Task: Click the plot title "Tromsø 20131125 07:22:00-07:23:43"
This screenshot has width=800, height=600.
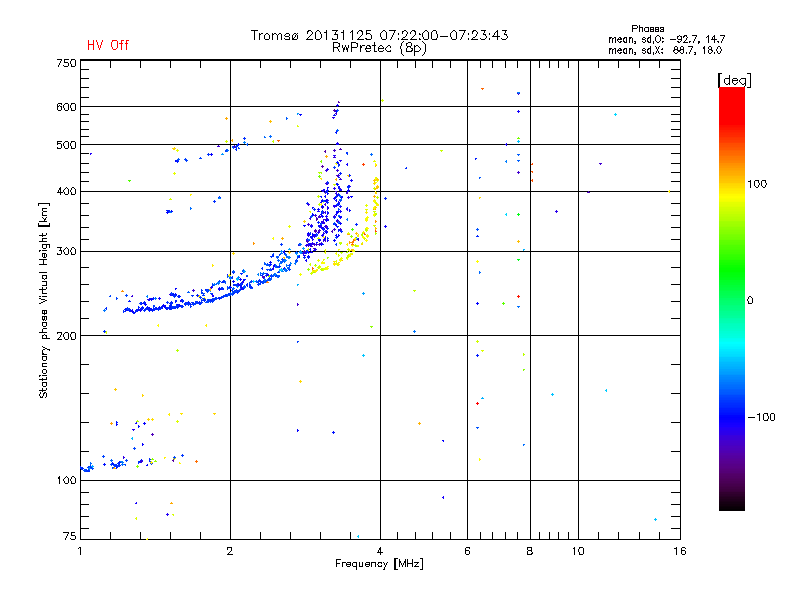Action: click(380, 35)
